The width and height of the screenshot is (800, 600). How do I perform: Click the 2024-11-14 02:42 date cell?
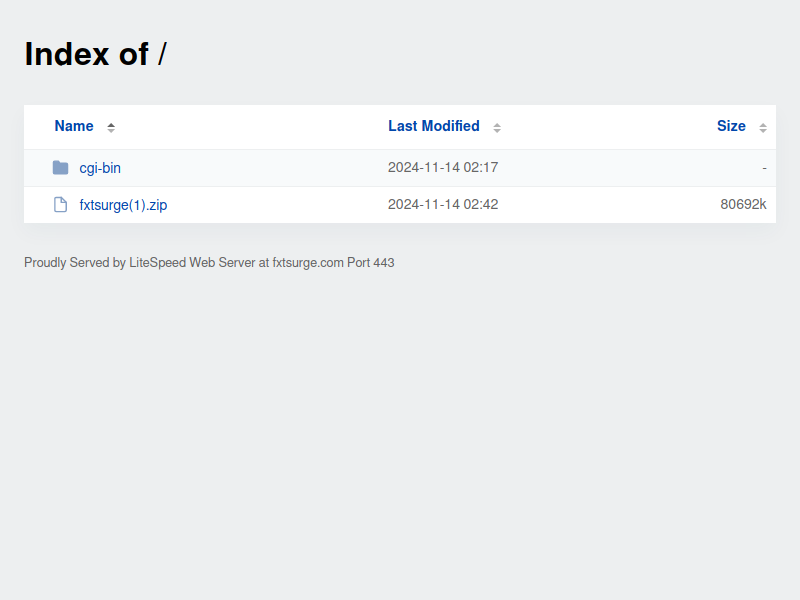point(443,205)
